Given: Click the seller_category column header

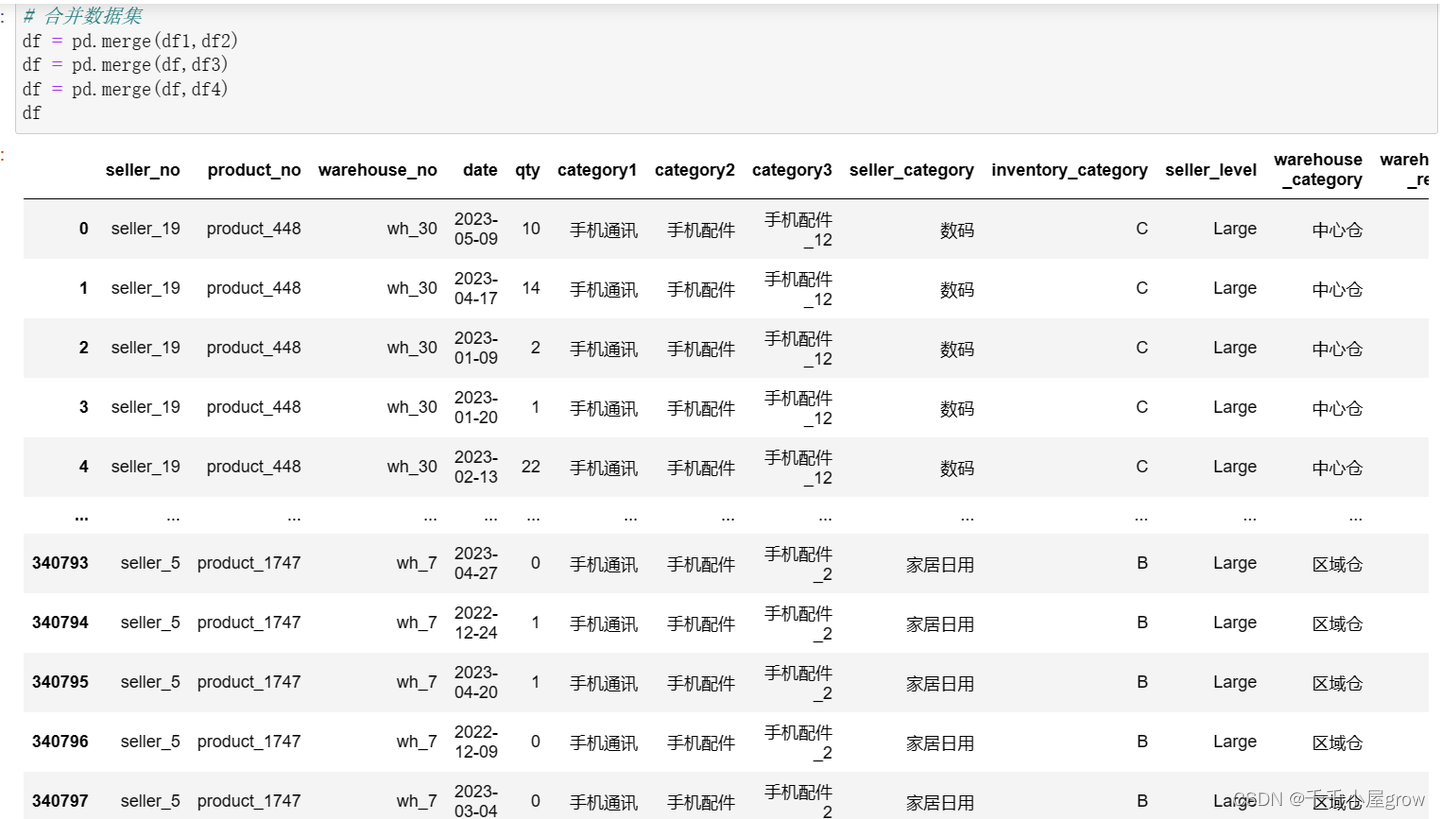Looking at the screenshot, I should [912, 170].
